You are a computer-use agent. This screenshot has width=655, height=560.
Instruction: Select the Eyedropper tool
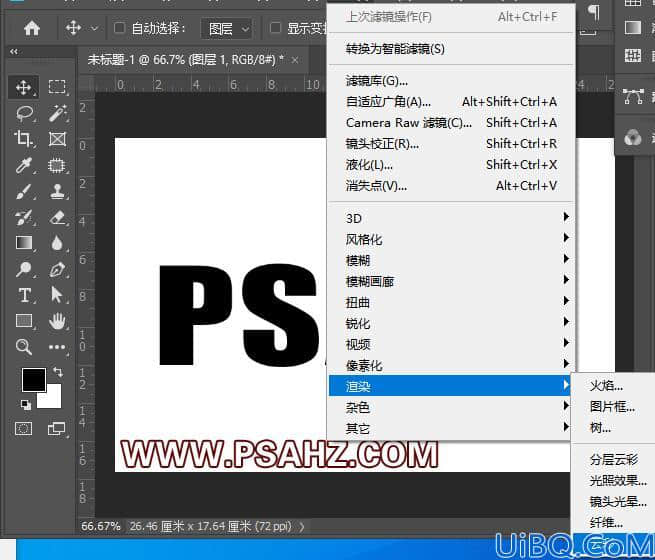click(x=23, y=165)
